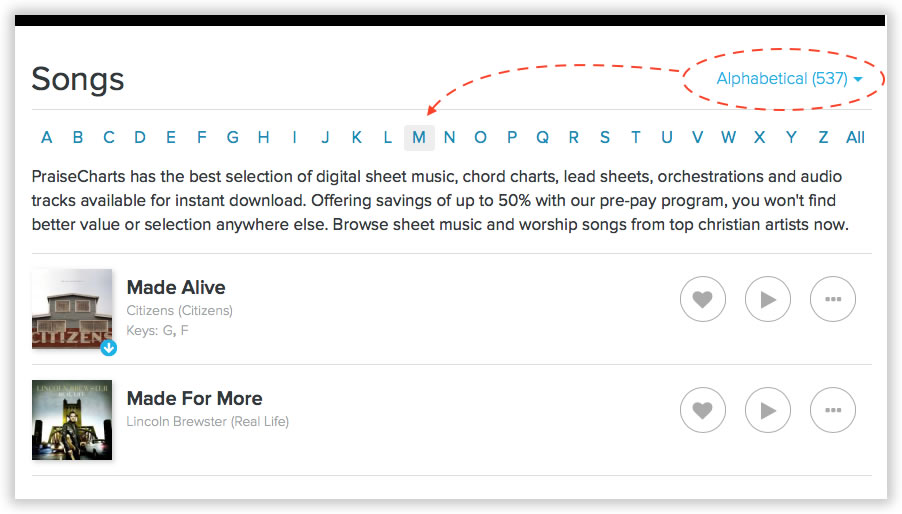This screenshot has width=902, height=514.
Task: Choose letter W in alphabet bar
Action: (x=728, y=138)
